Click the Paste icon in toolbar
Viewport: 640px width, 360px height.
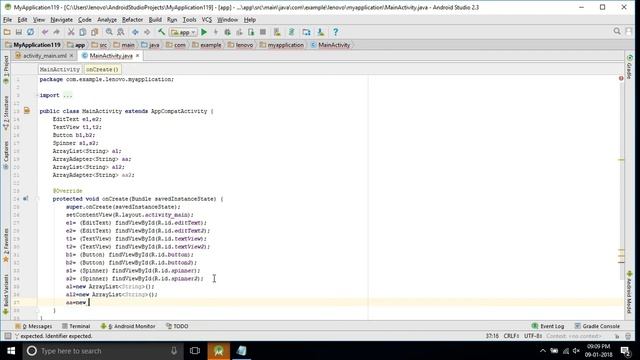94,32
